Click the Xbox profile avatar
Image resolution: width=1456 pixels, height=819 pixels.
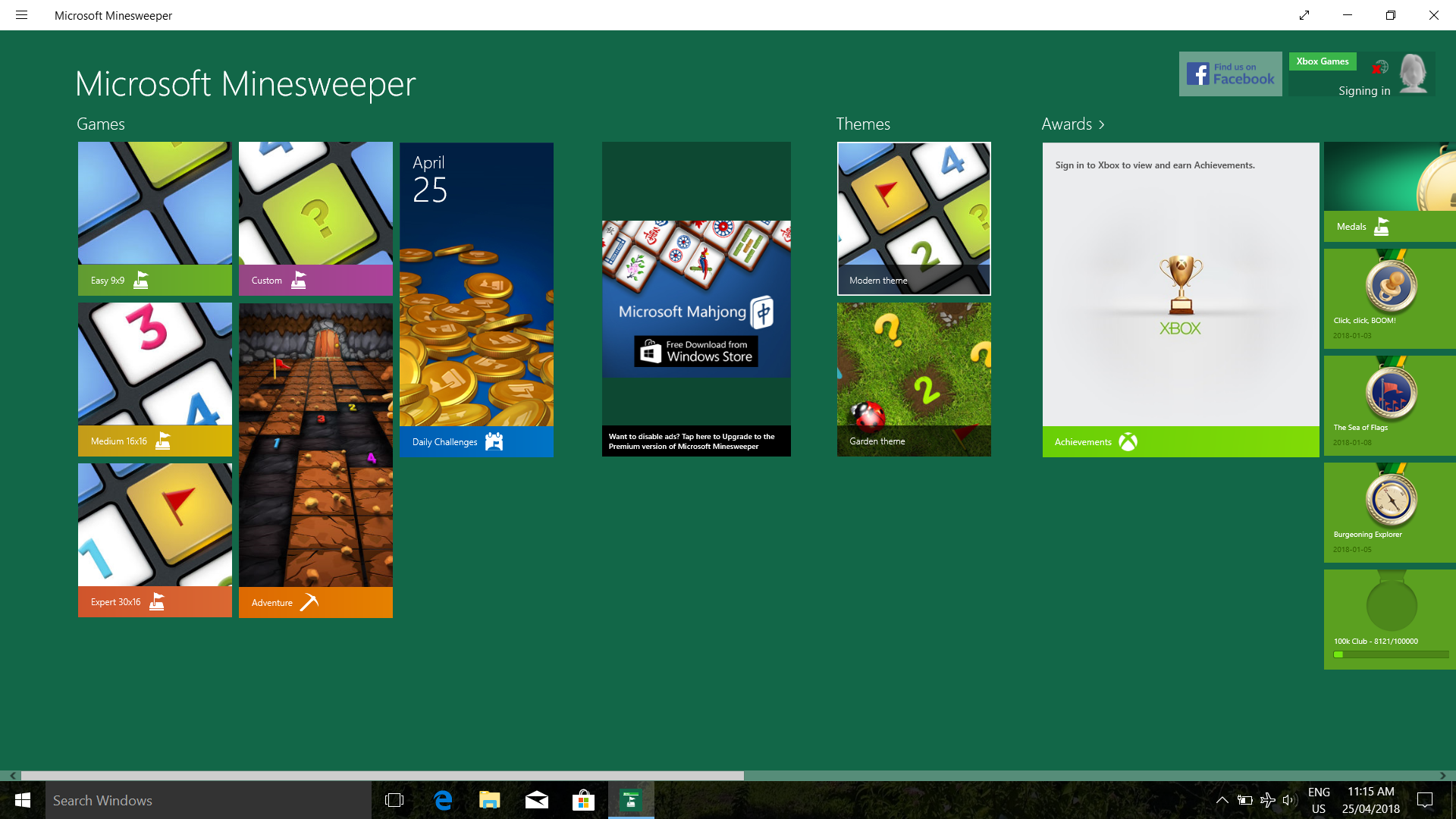(1413, 74)
